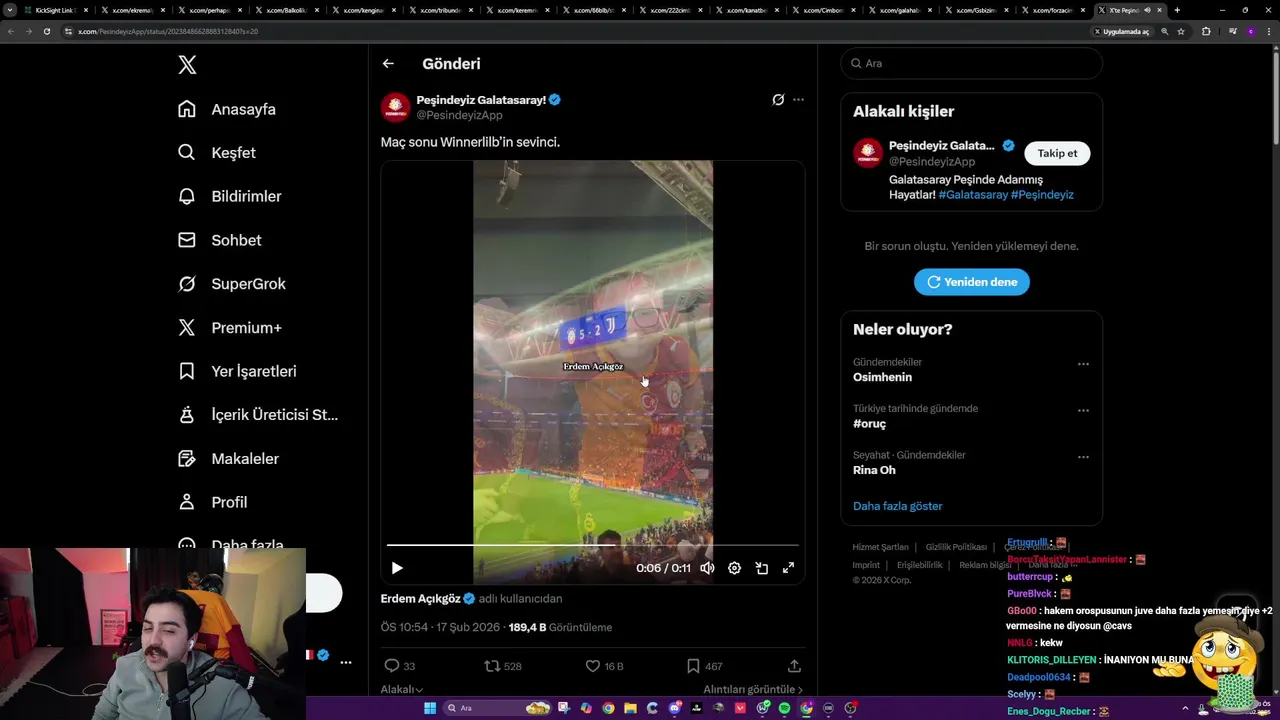Click the browser address bar URL
Image resolution: width=1280 pixels, height=720 pixels.
pyautogui.click(x=168, y=31)
